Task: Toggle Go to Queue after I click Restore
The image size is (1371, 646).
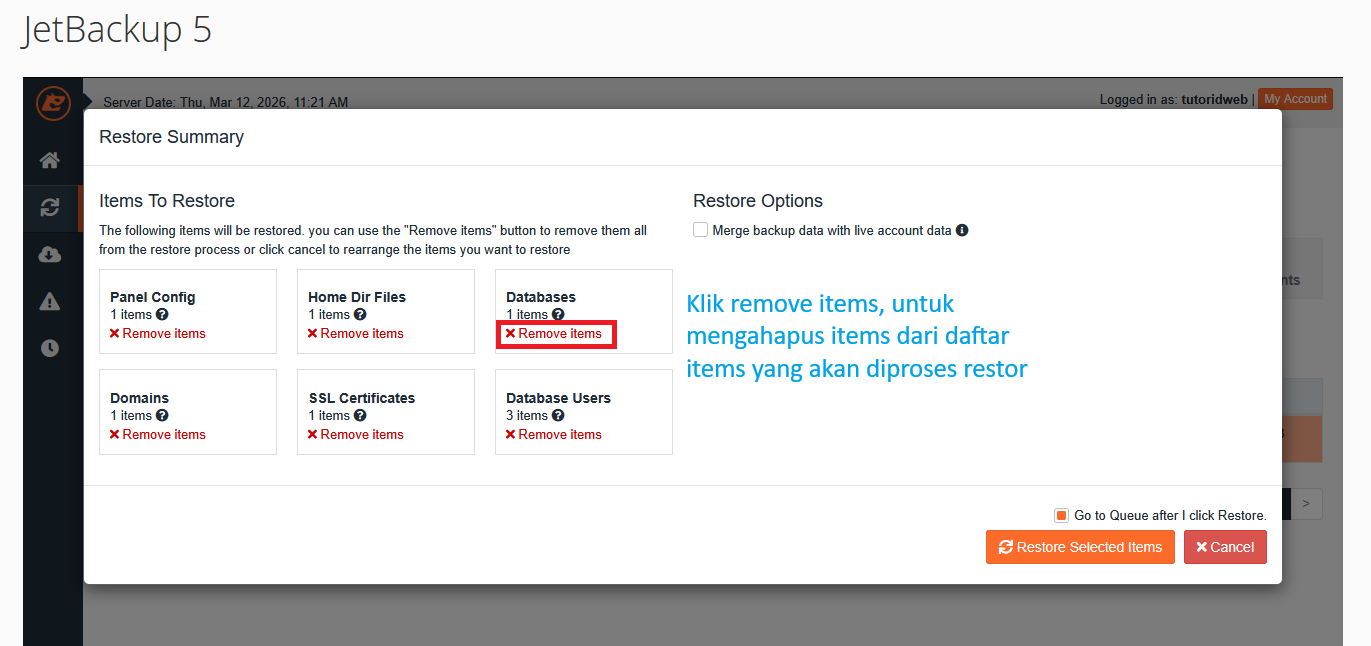Action: pyautogui.click(x=1060, y=514)
